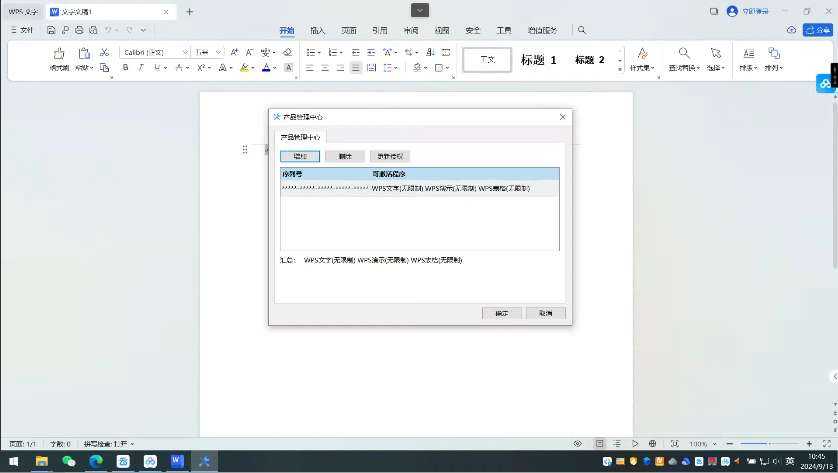Toggle justify alignment button
838x473 pixels.
(356, 67)
